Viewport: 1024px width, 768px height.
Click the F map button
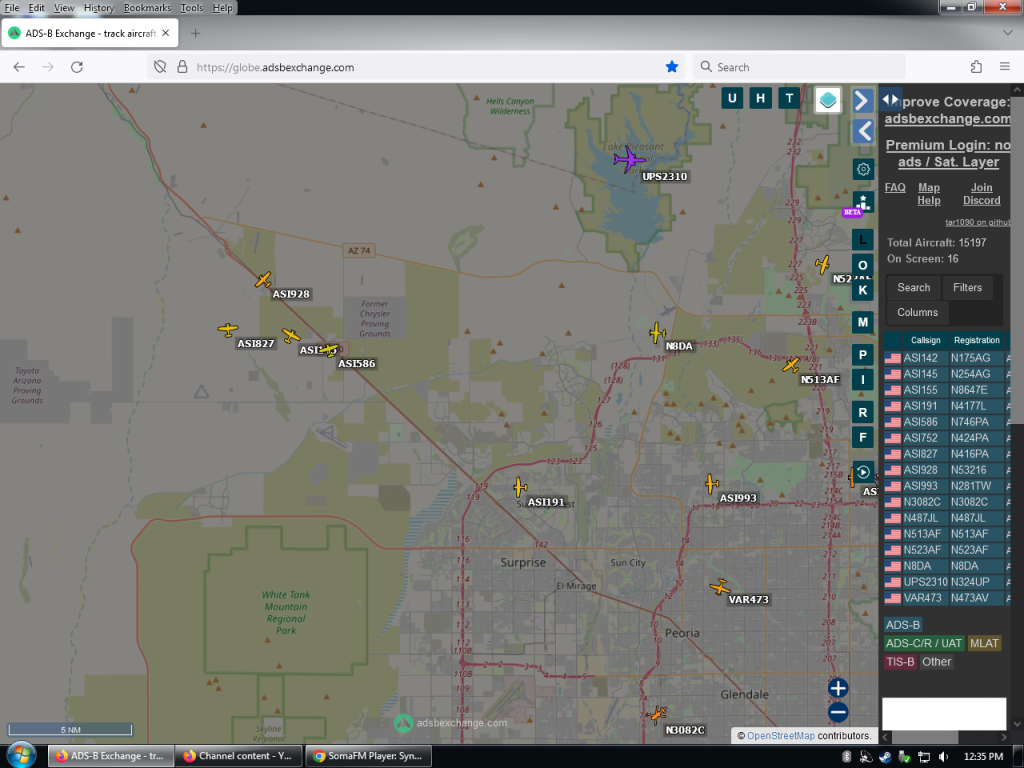coord(863,438)
